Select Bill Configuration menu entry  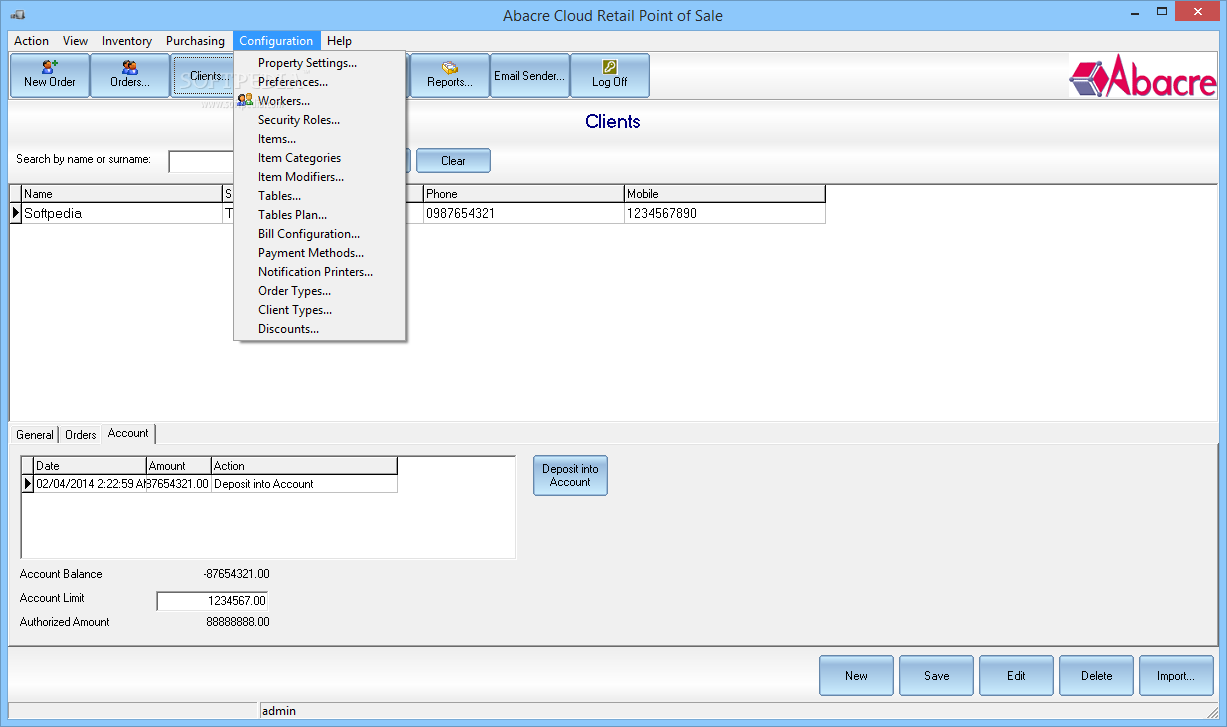(x=320, y=234)
